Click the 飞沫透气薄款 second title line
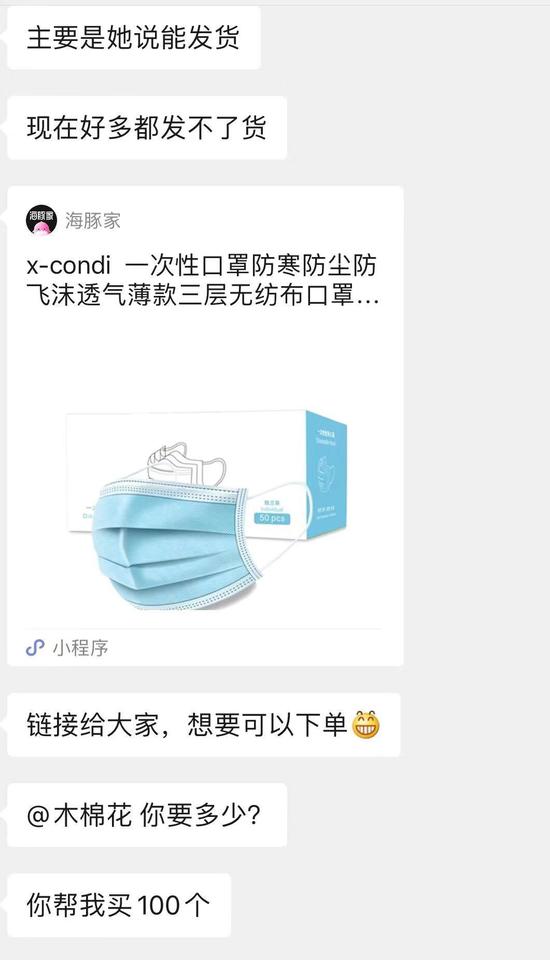The image size is (550, 960). (x=202, y=296)
